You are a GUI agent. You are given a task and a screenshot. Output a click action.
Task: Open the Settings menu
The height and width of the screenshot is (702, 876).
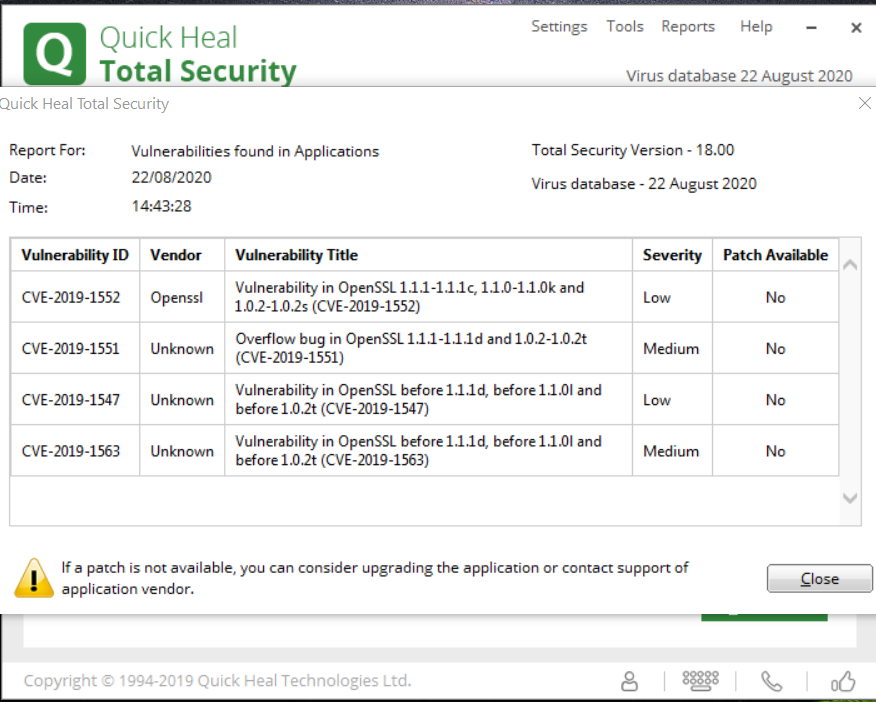[559, 27]
